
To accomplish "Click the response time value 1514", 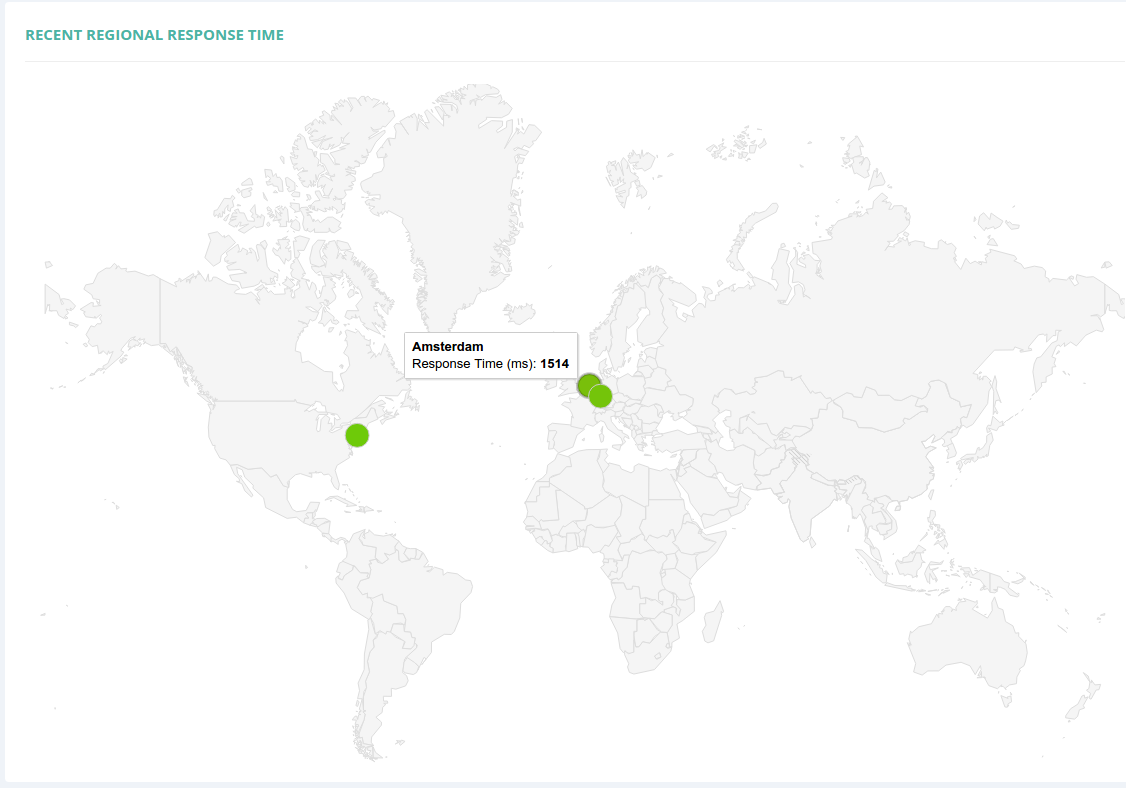I will (x=554, y=363).
